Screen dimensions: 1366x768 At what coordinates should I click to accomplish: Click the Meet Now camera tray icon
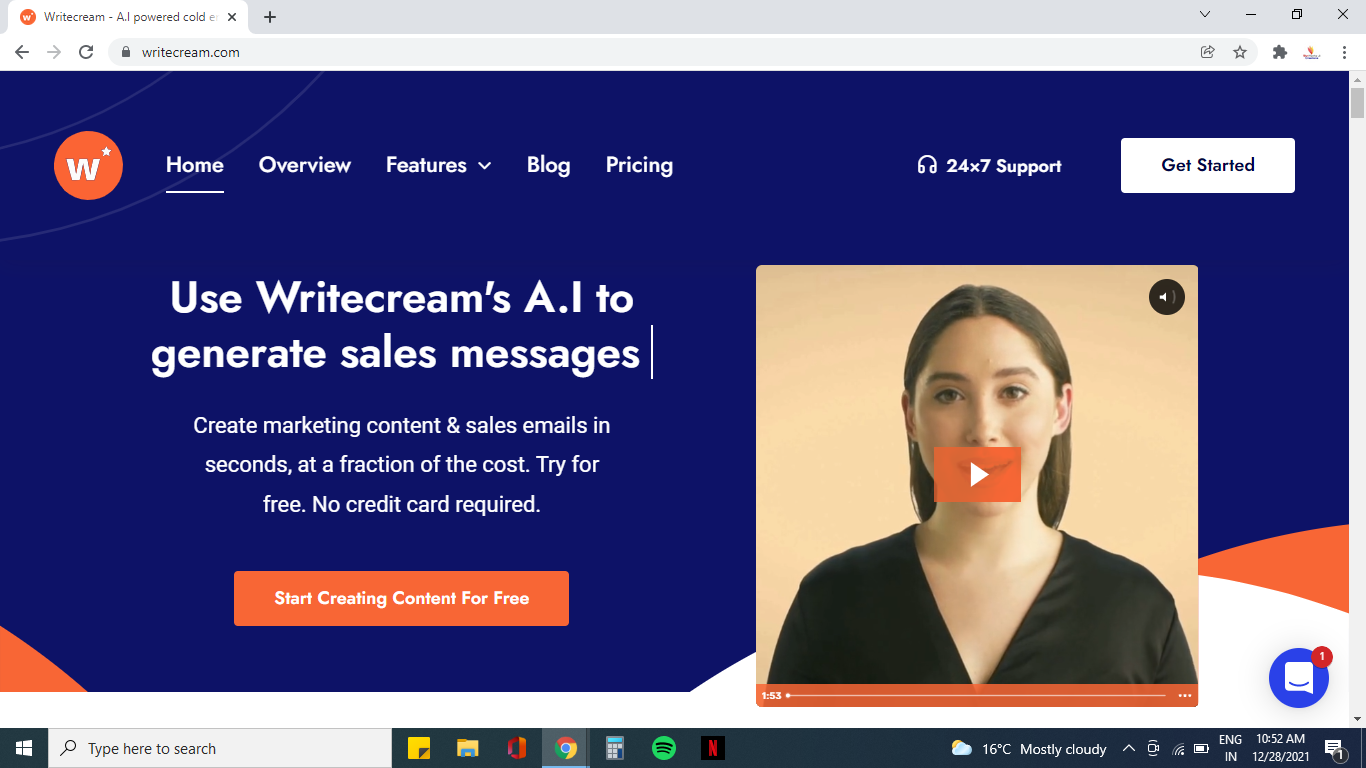(1153, 748)
